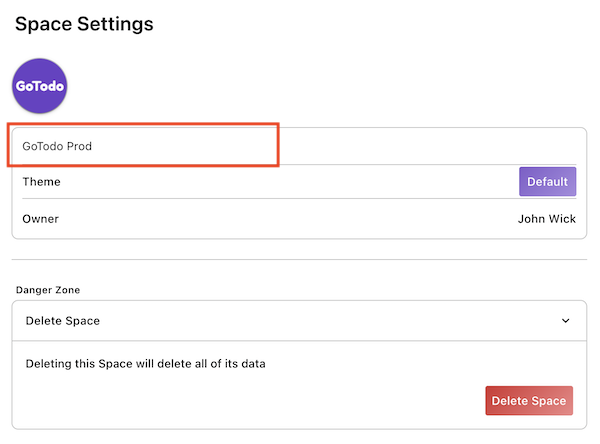
Task: Collapse the Delete Space accordion header
Action: click(298, 321)
